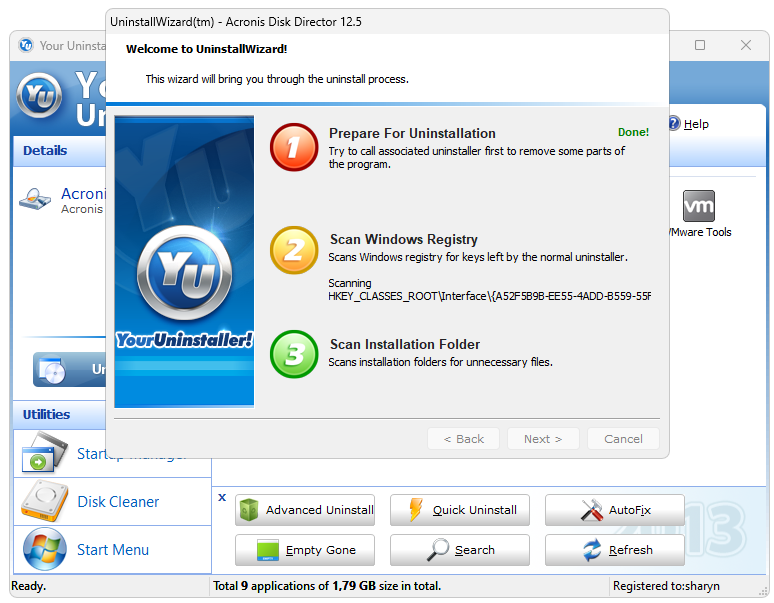Click the Registered to:sharyn status text
Screen dimensions: 774x603
tap(666, 586)
